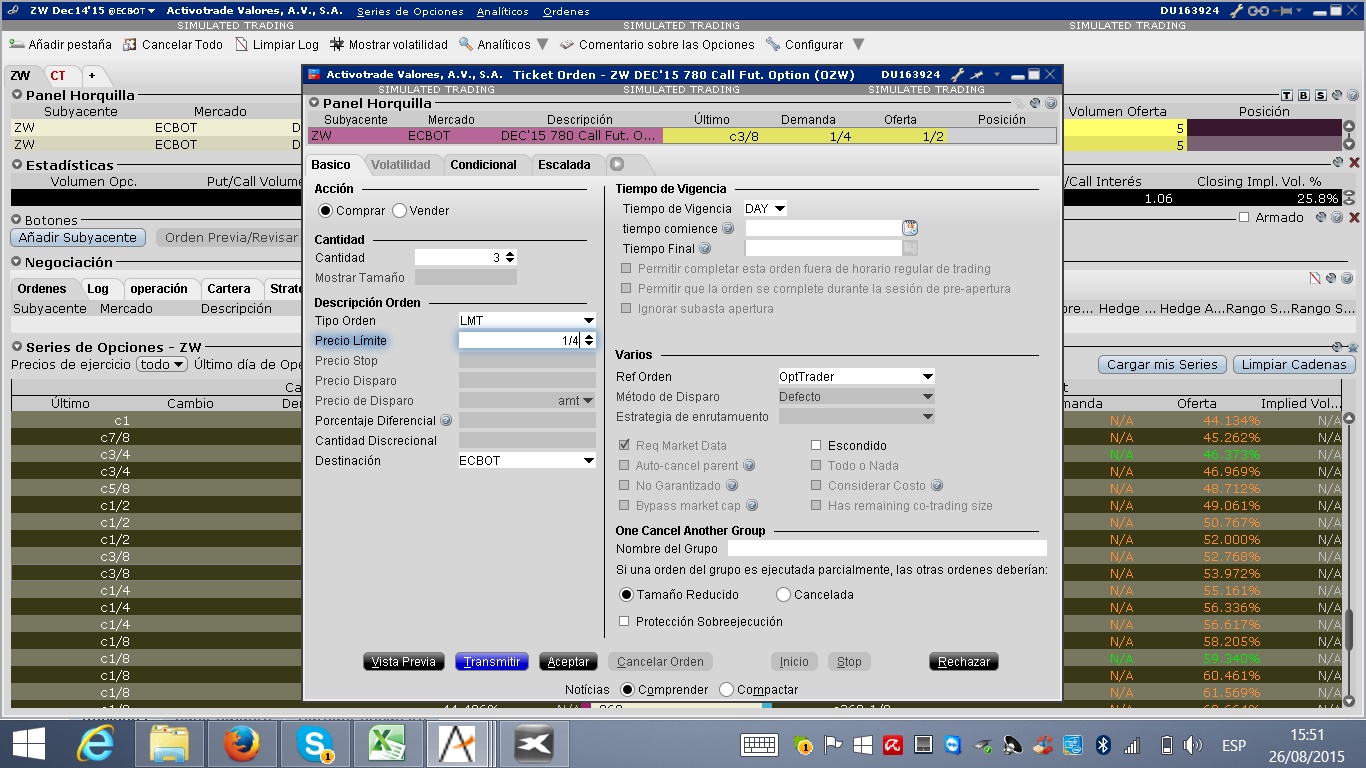This screenshot has width=1366, height=768.
Task: Click Añadir pestaña in the main toolbar
Action: (61, 45)
